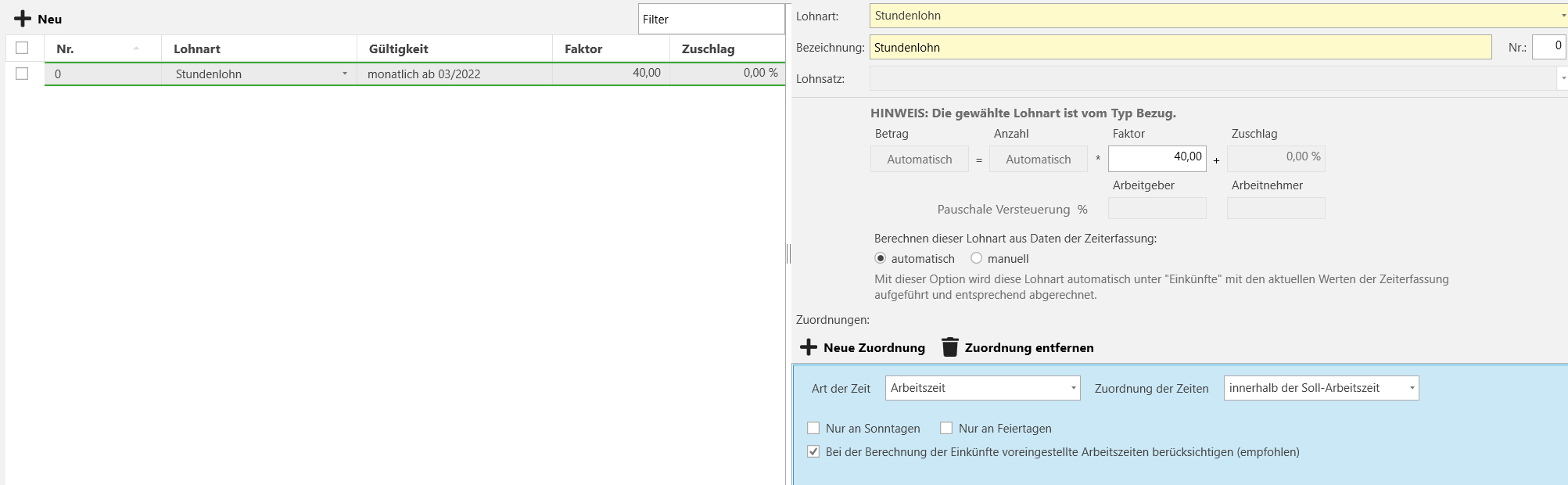Uncheck voreingestellte Arbeitszeiten berücksichtigen option
Image resolution: width=1568 pixels, height=485 pixels.
[x=813, y=451]
